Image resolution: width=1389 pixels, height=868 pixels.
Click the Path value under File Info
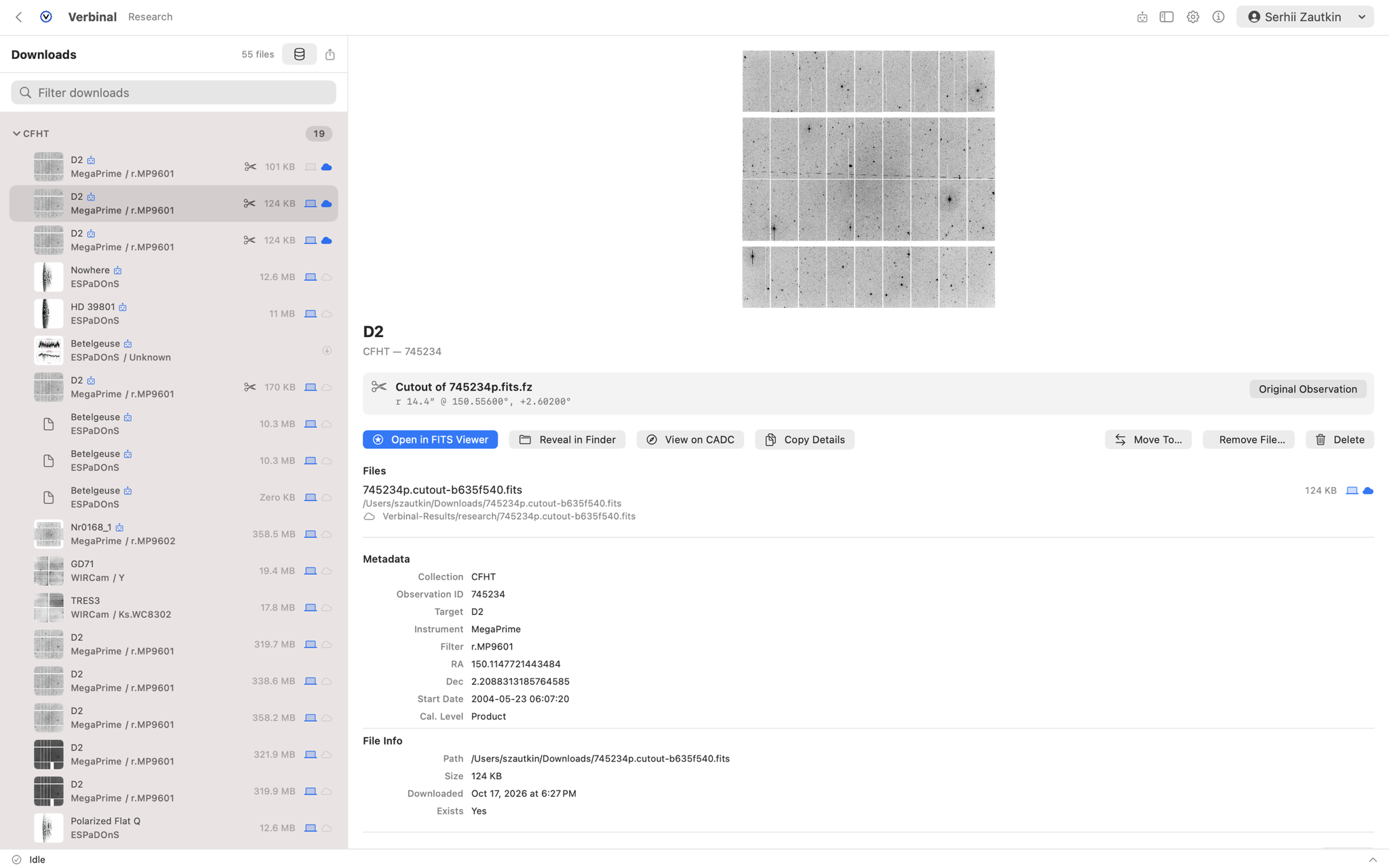[600, 759]
